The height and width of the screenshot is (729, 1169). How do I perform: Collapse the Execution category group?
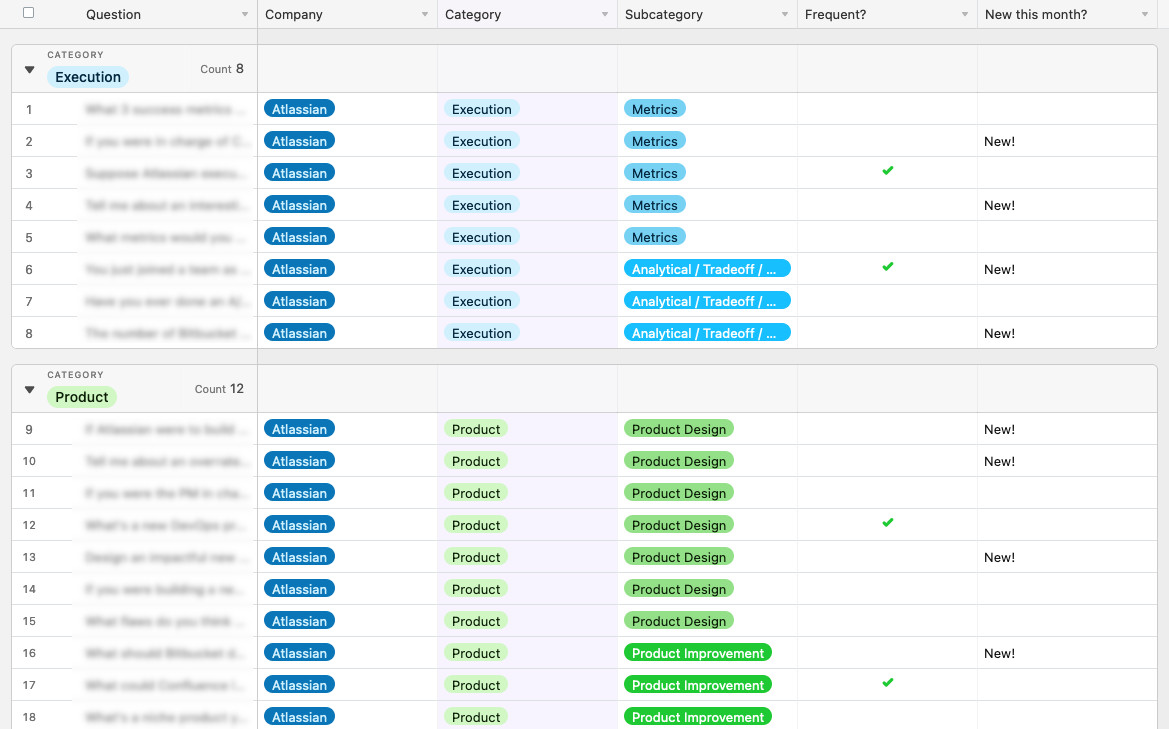[x=29, y=70]
